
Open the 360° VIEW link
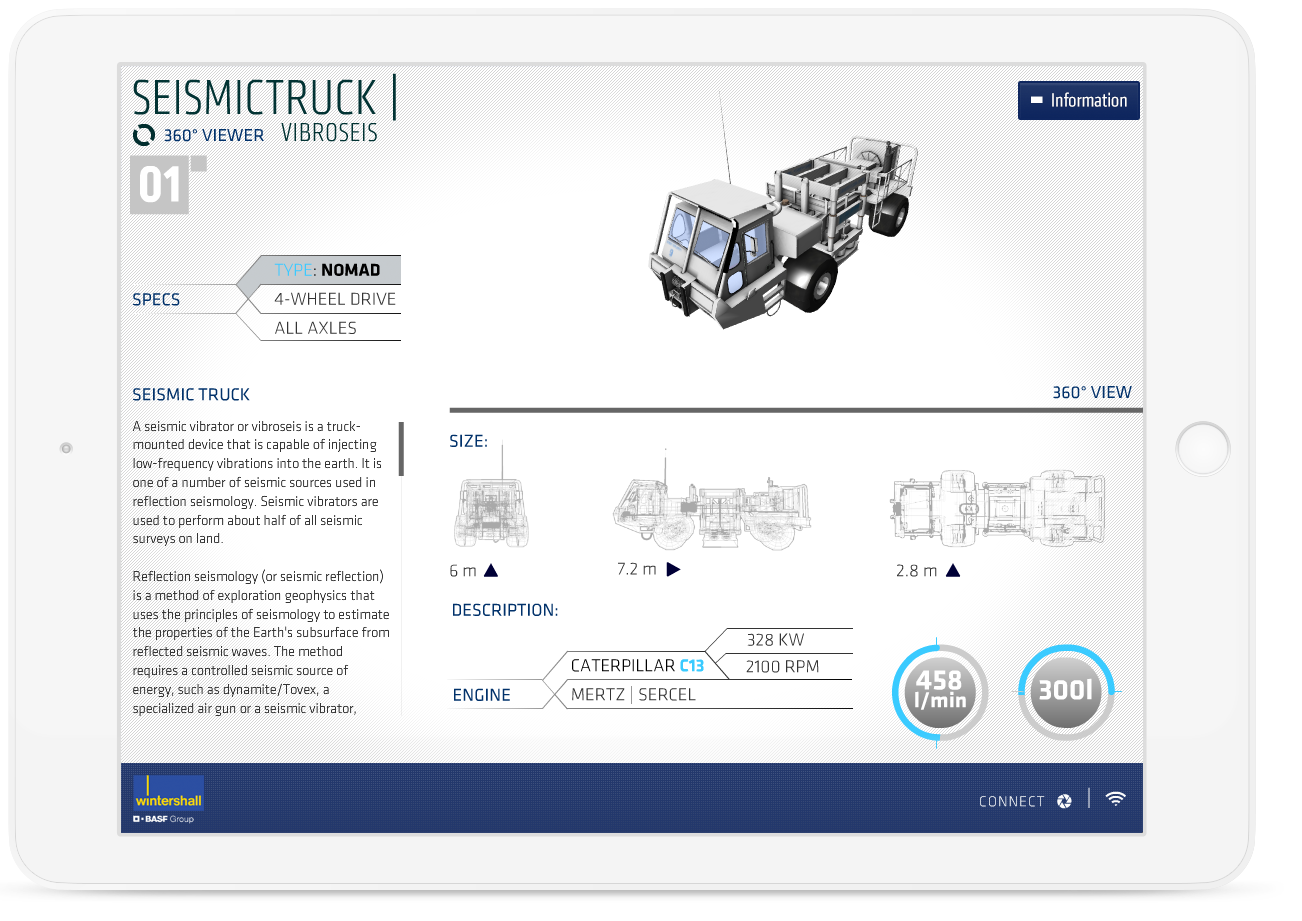point(1091,393)
